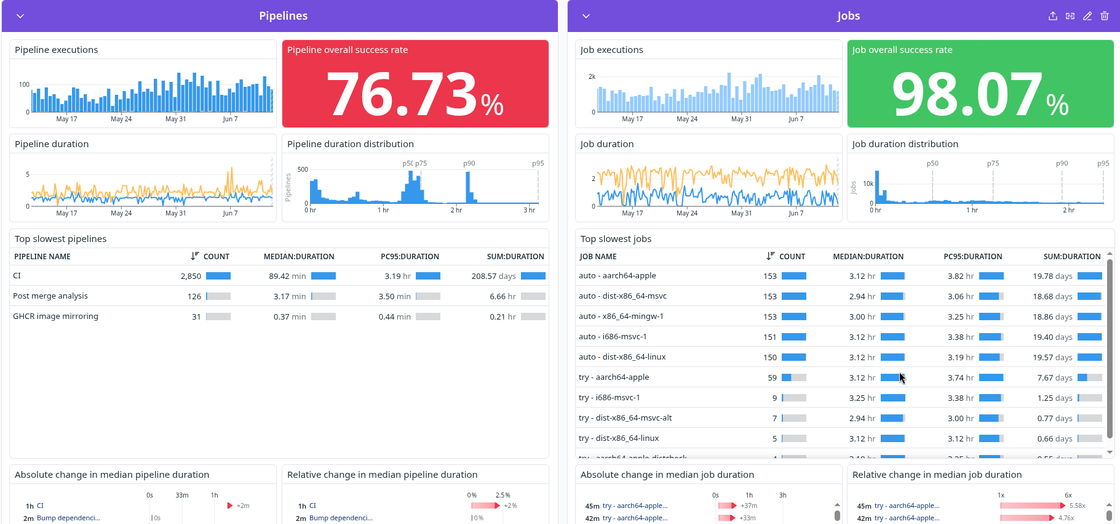Image resolution: width=1120 pixels, height=524 pixels.
Task: Select the Post merge analysis pipeline row
Action: [x=279, y=296]
